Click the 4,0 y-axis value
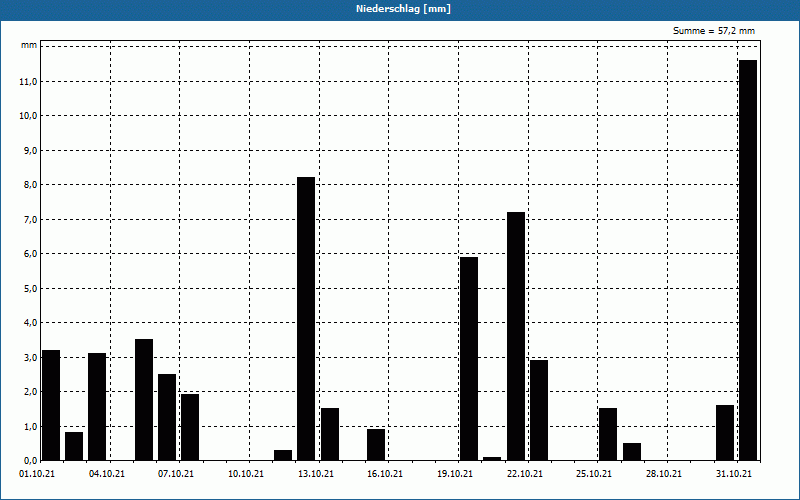The height and width of the screenshot is (500, 800). 30,322
